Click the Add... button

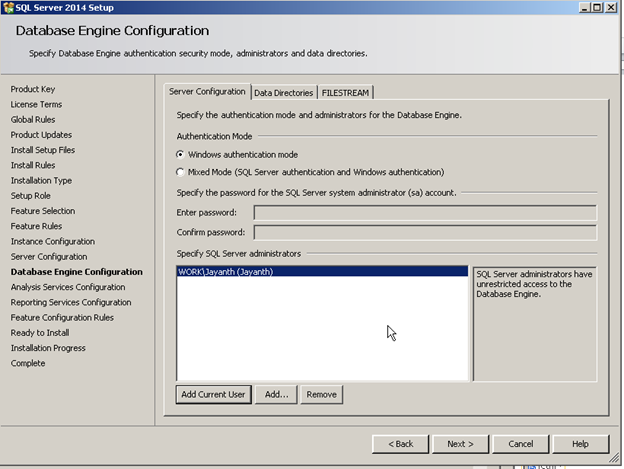276,394
